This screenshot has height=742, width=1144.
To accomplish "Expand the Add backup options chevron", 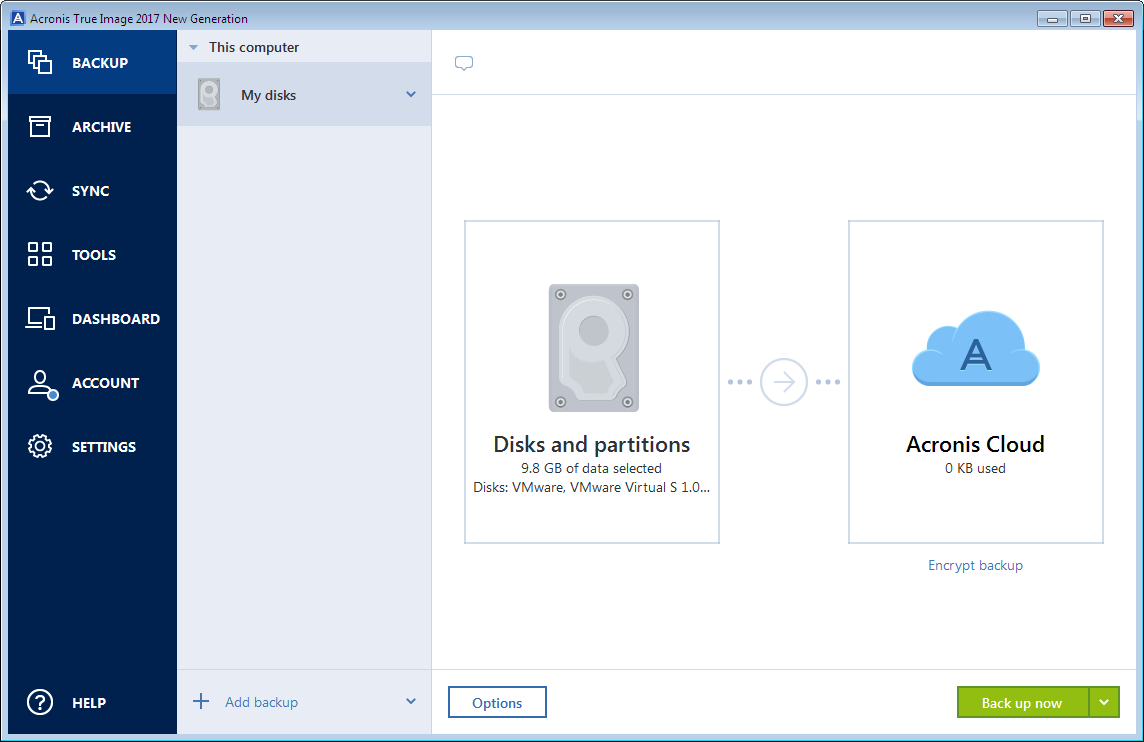I will pyautogui.click(x=410, y=702).
